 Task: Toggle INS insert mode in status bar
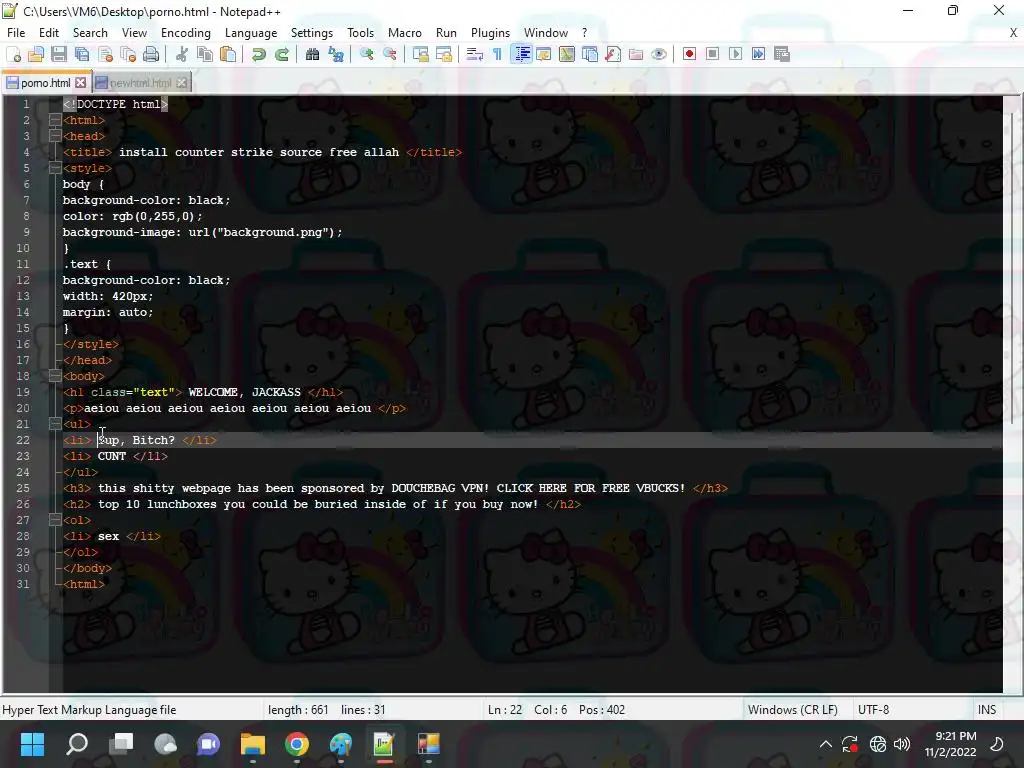[987, 710]
